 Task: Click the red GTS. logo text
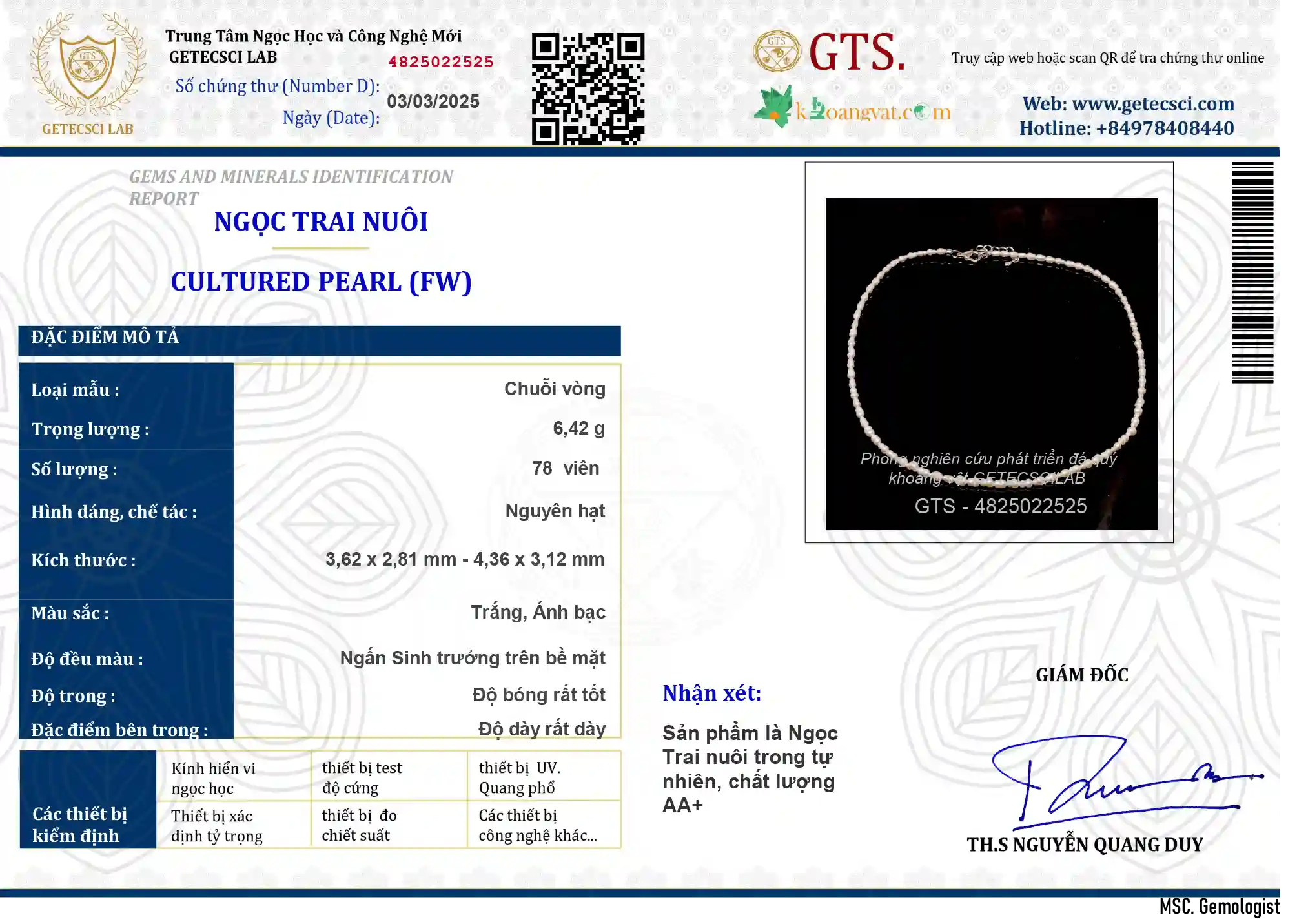(x=857, y=52)
